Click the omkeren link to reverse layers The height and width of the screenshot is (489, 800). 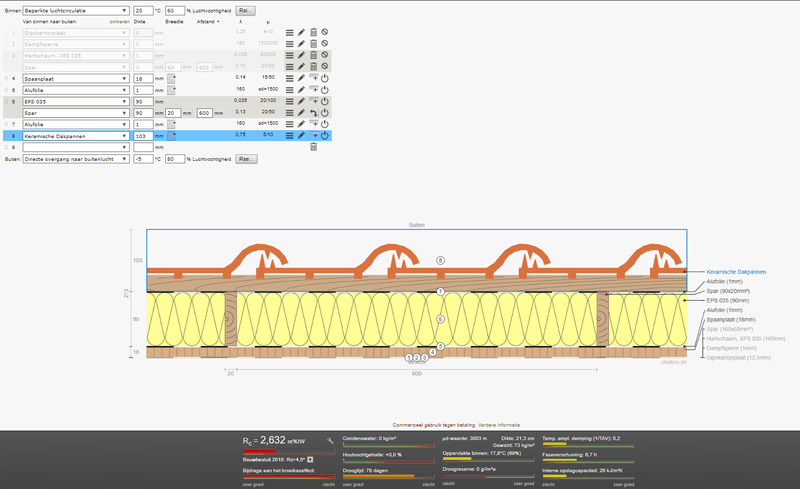[x=119, y=21]
